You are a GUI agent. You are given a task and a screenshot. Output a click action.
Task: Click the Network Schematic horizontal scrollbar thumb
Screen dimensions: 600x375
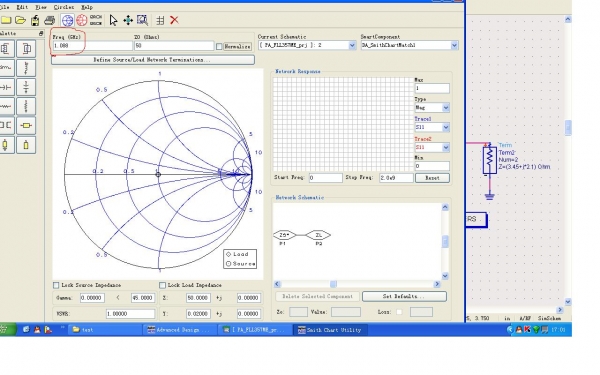pos(333,284)
